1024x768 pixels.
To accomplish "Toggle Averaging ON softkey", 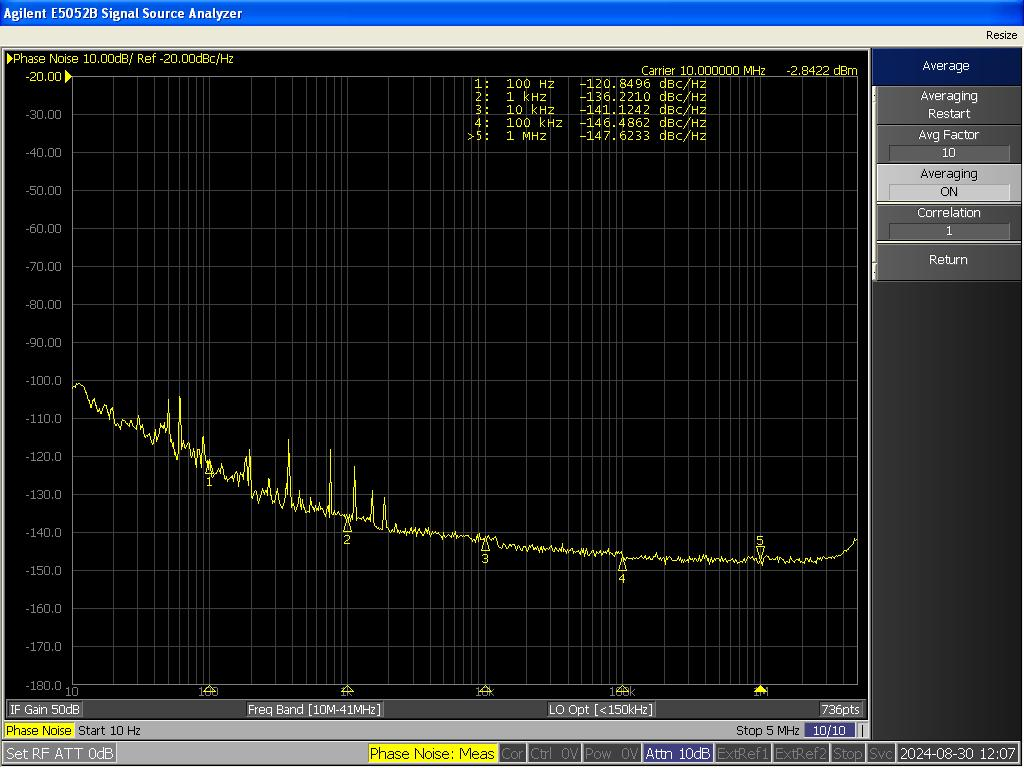I will click(x=948, y=183).
